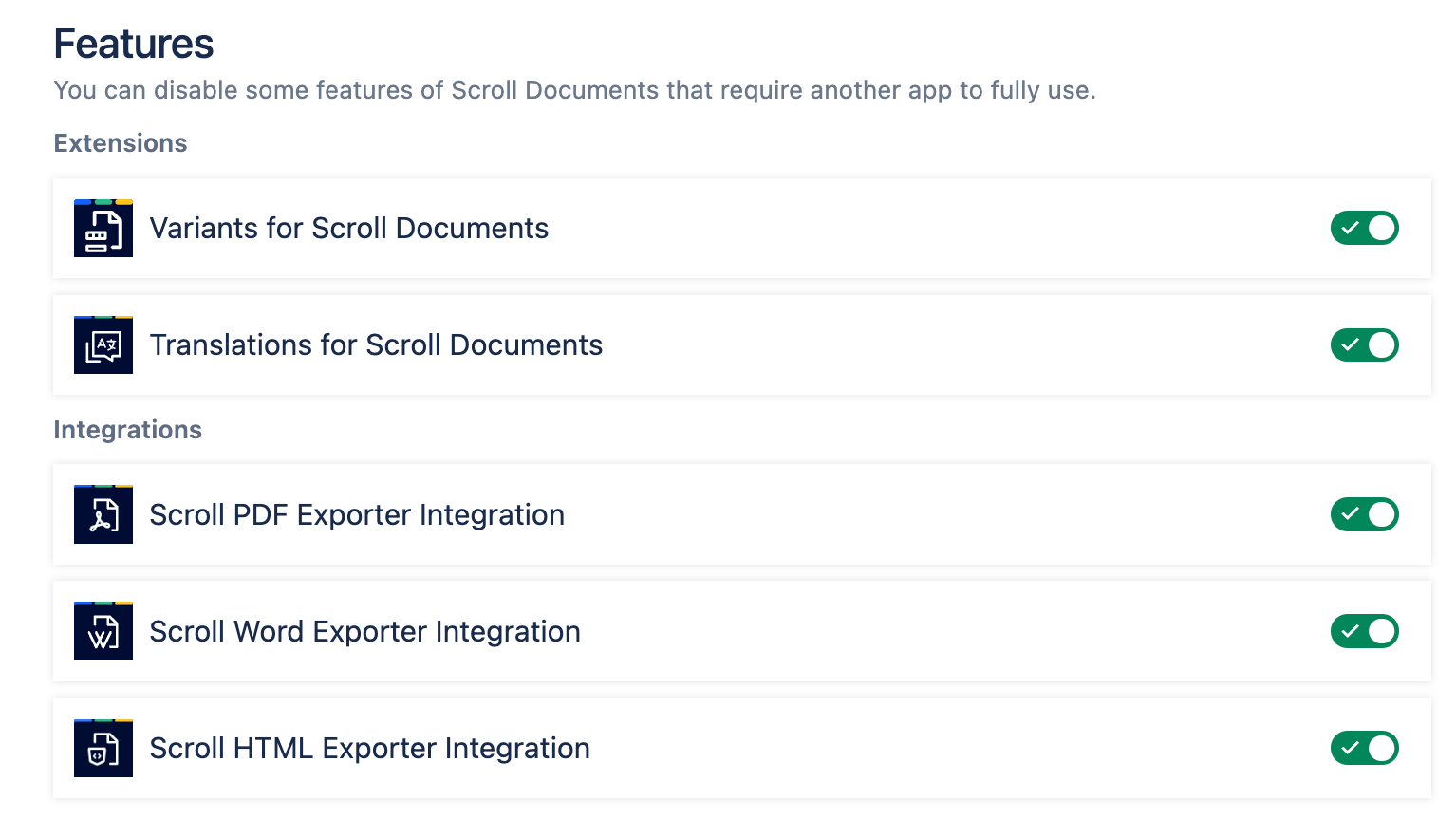Disable the Scroll HTML Exporter Integration switch

click(x=1365, y=748)
